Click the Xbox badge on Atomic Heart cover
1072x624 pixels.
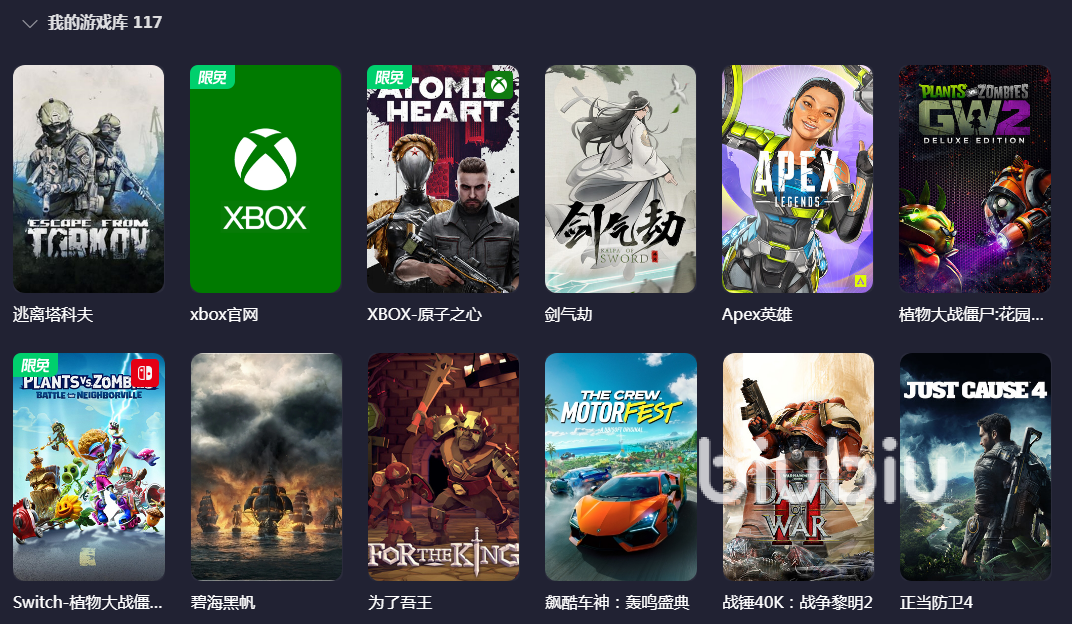click(500, 85)
